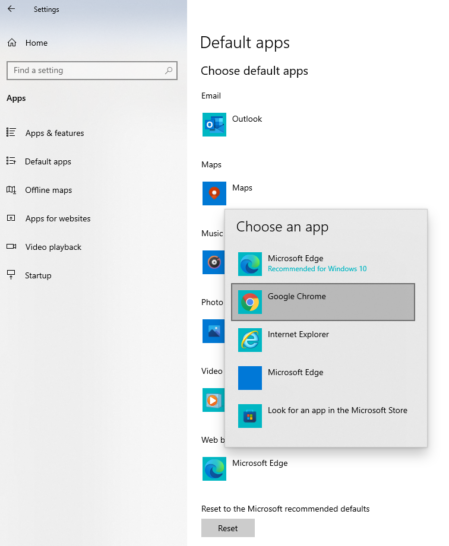Click the blank blue Edge tile icon
449x546 pixels.
(x=250, y=378)
